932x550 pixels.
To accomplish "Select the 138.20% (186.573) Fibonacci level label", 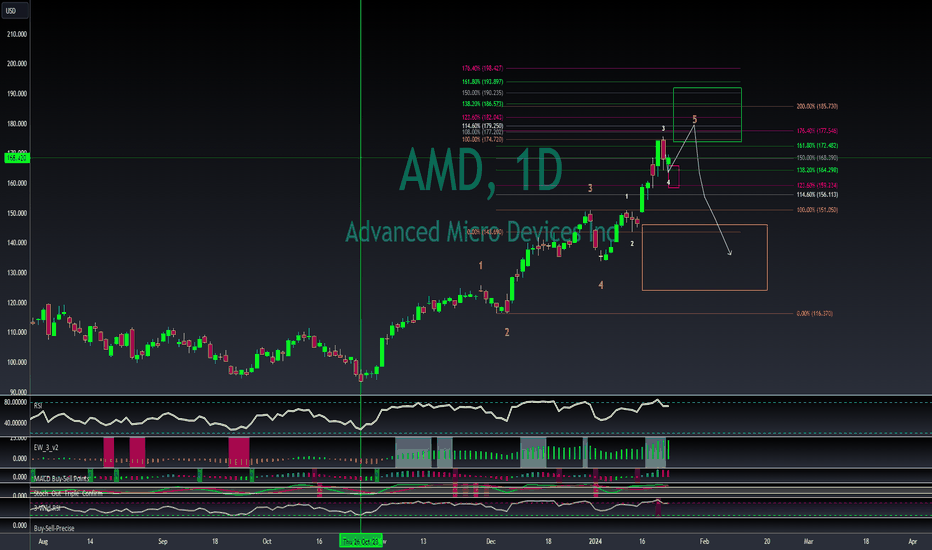I will pyautogui.click(x=483, y=104).
